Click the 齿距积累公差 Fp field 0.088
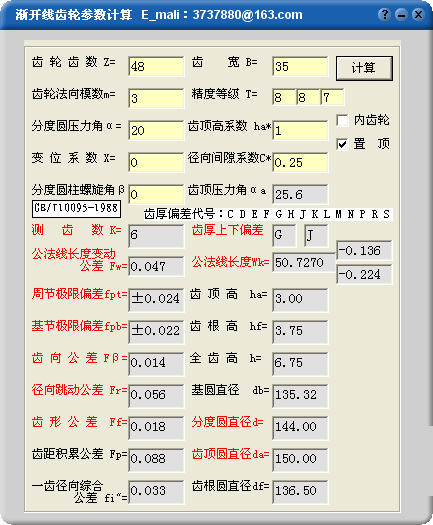433x525 pixels. [156, 459]
